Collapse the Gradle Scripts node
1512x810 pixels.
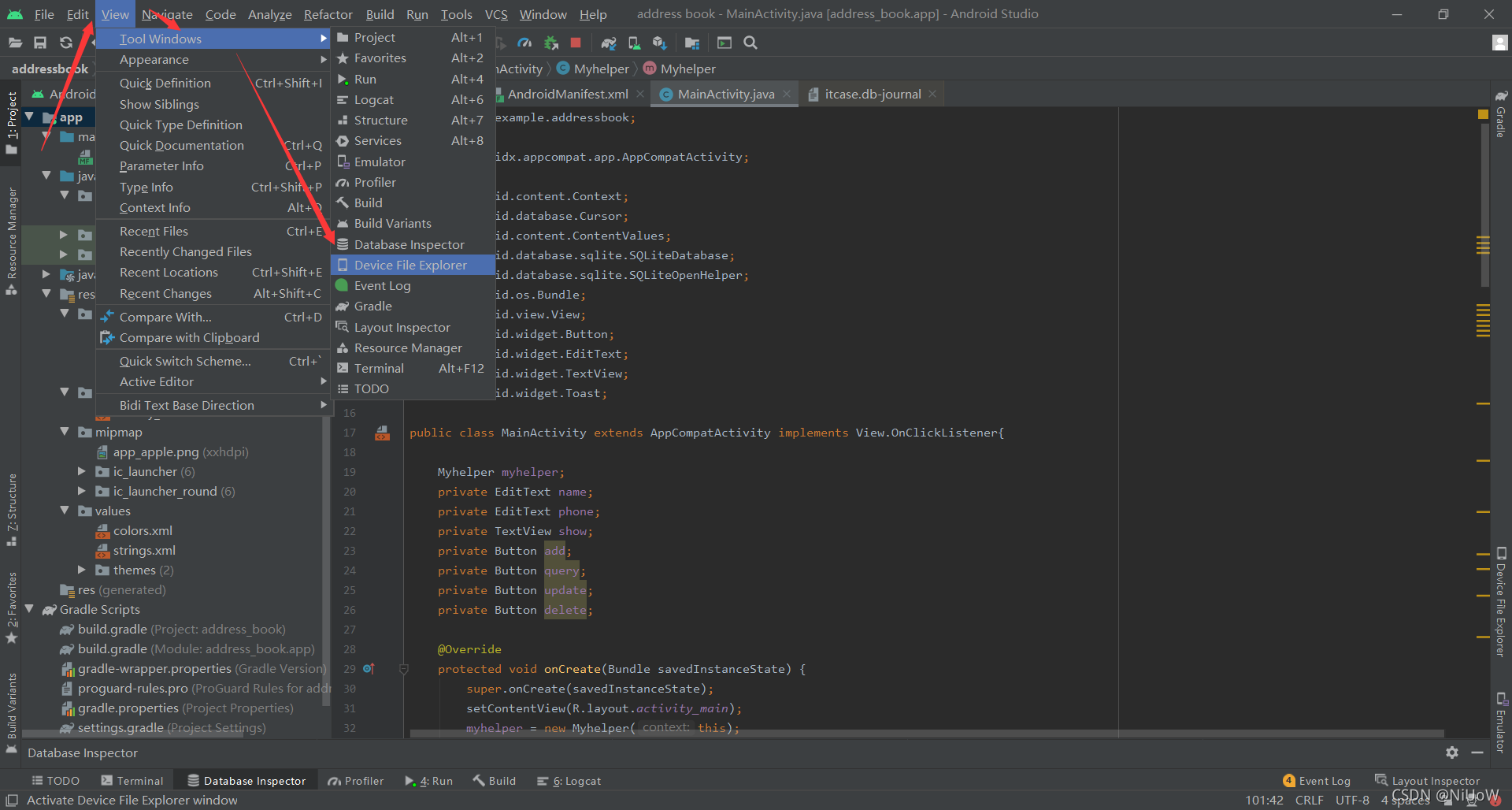coord(29,609)
